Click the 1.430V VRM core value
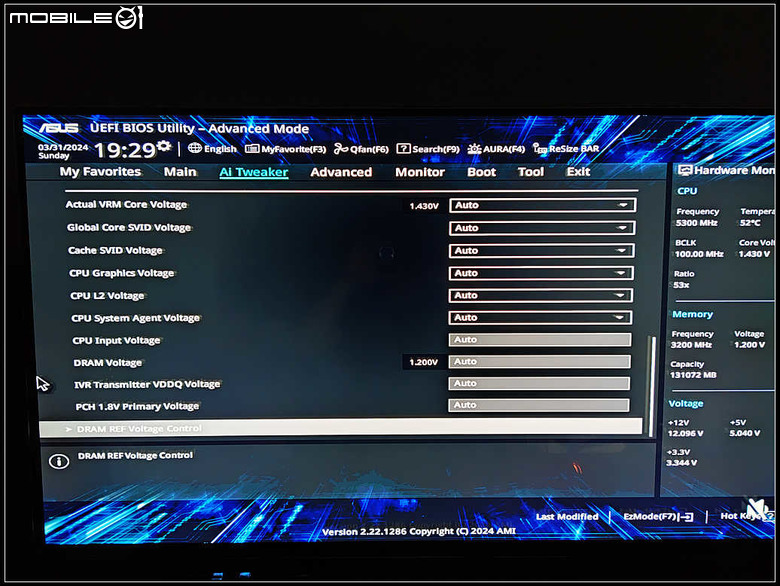This screenshot has width=780, height=586. click(424, 205)
